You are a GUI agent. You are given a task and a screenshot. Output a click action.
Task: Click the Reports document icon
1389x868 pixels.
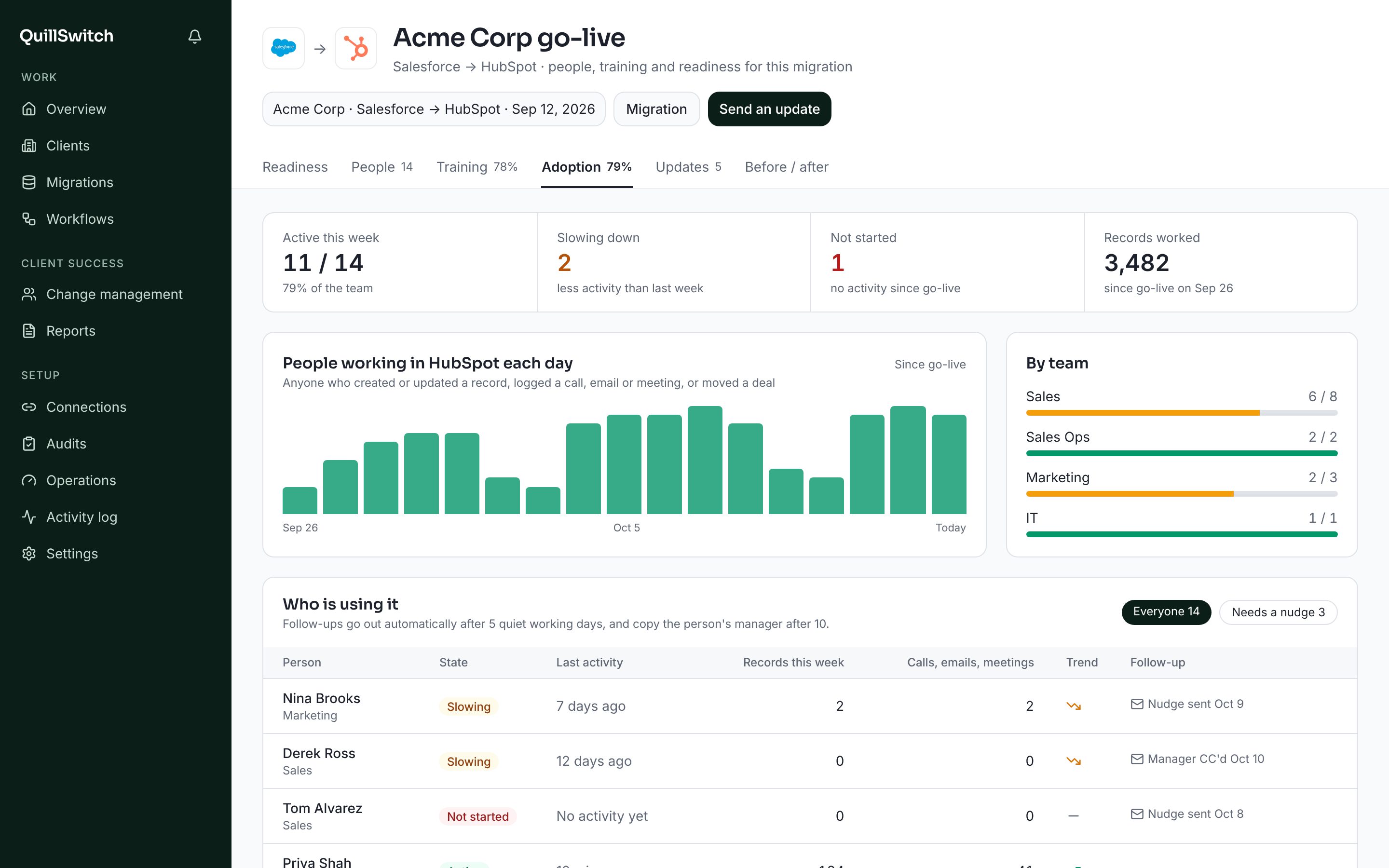[29, 331]
